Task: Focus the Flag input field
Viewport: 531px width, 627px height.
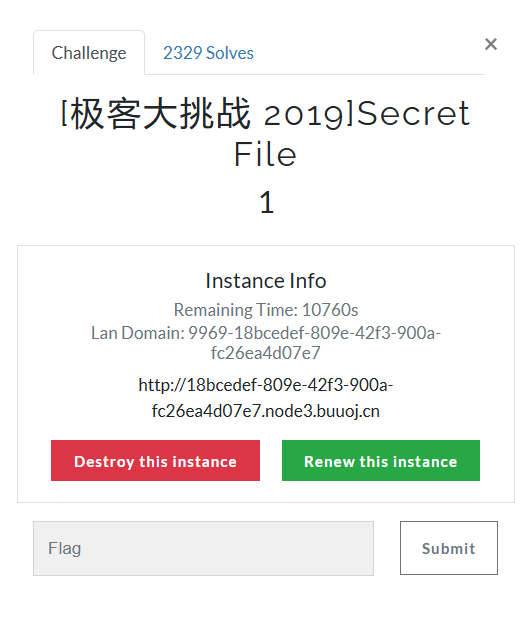Action: tap(204, 548)
